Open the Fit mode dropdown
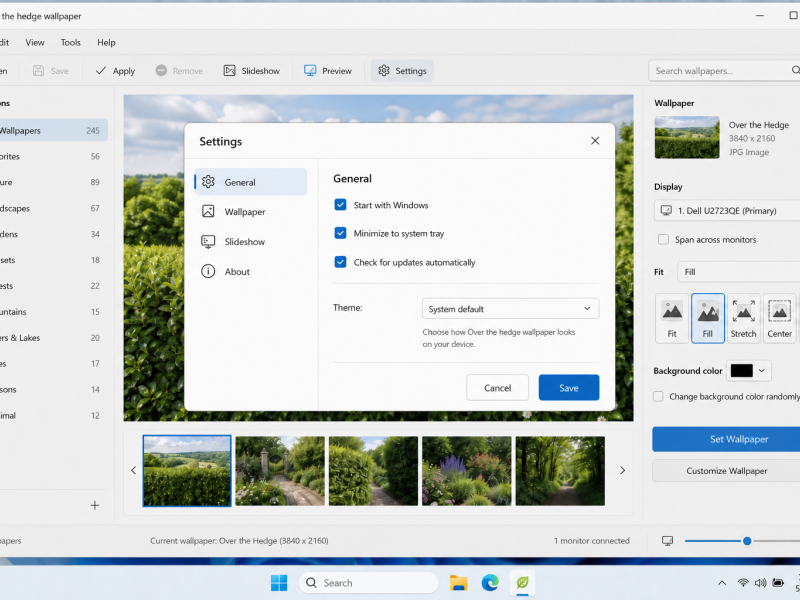The height and width of the screenshot is (600, 800). click(x=739, y=272)
